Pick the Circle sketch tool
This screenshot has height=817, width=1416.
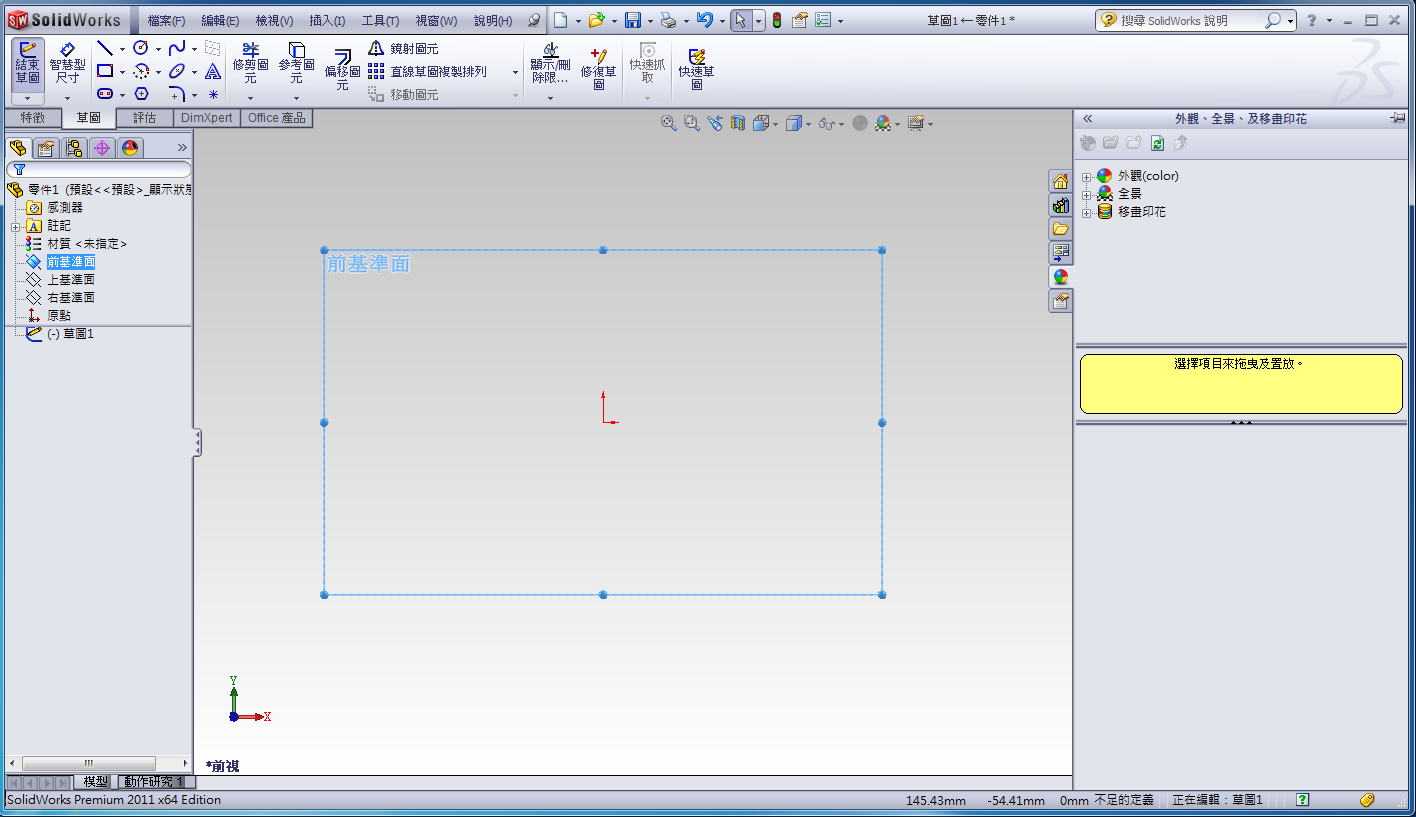pyautogui.click(x=141, y=48)
